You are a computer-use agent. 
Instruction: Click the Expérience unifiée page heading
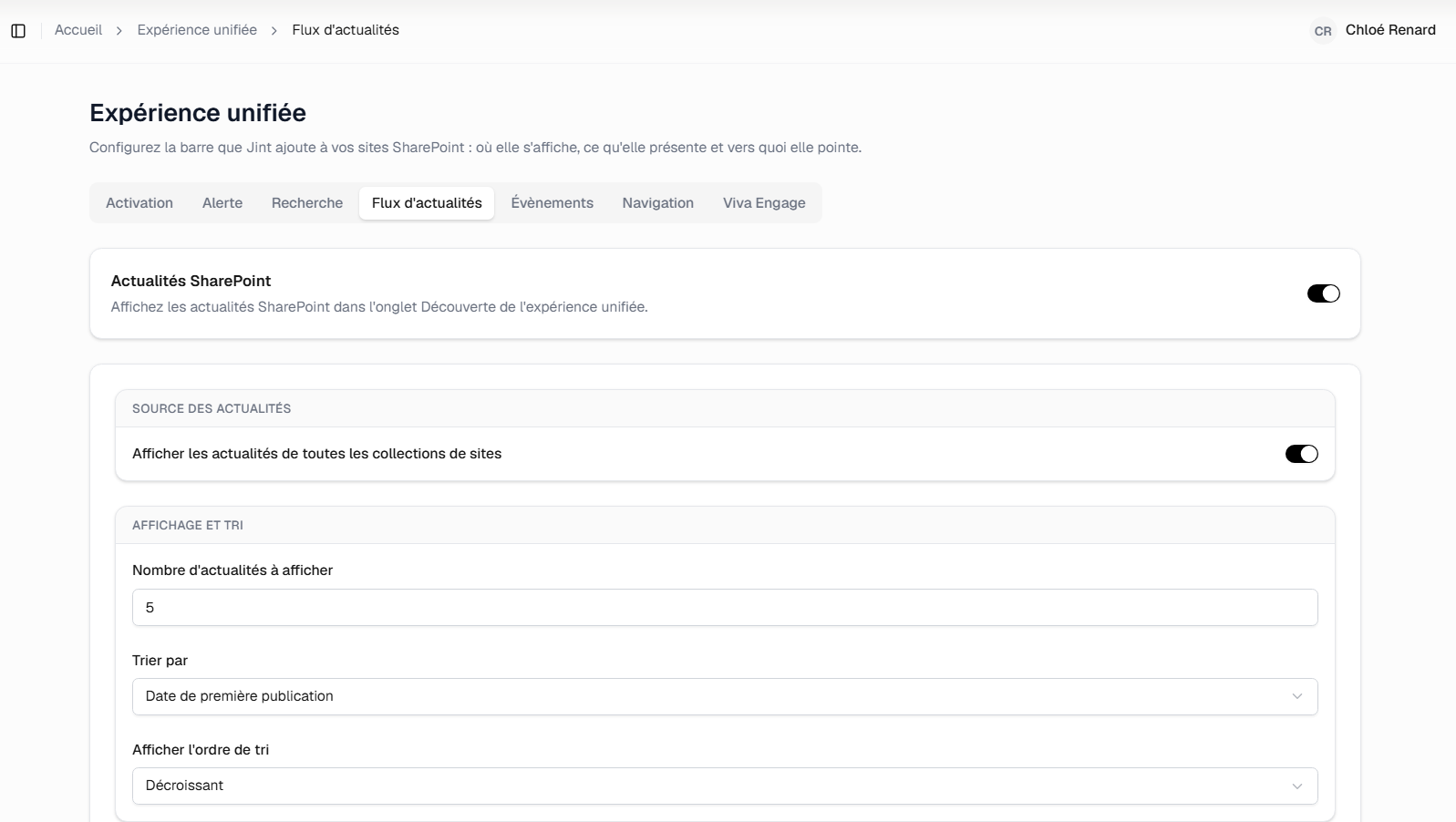198,113
